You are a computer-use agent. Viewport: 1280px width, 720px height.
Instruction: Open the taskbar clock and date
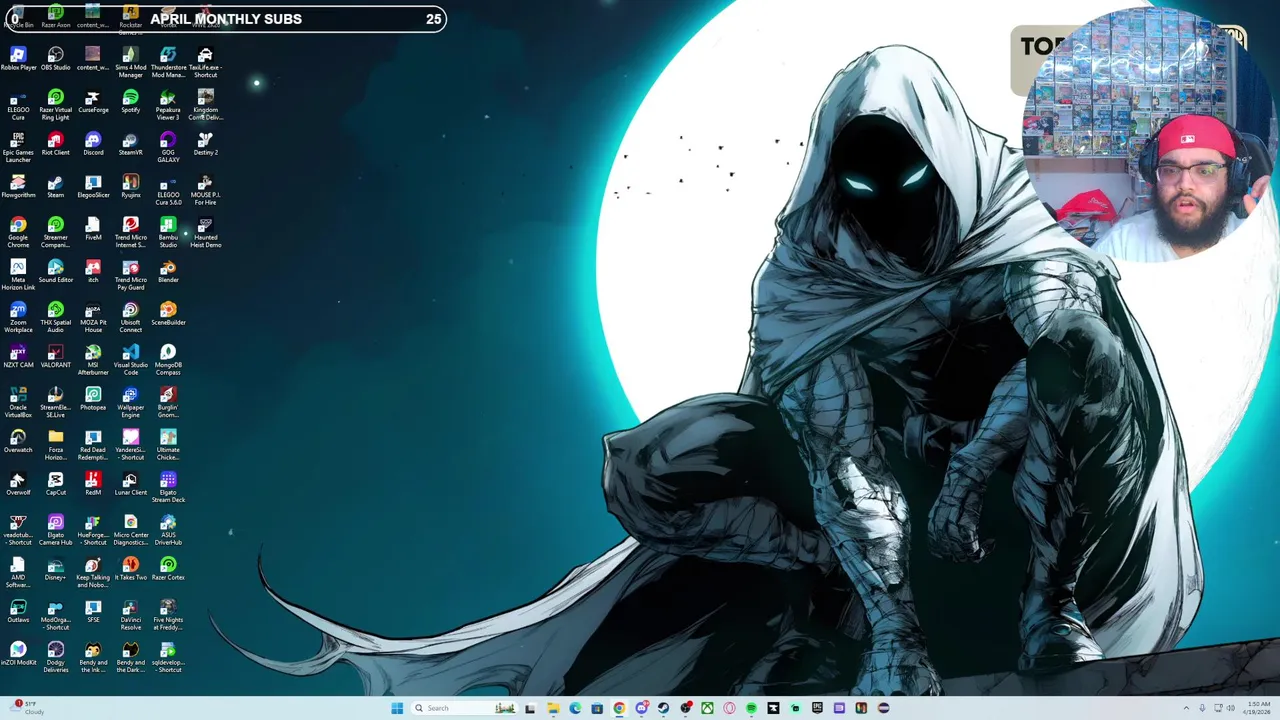click(x=1257, y=708)
